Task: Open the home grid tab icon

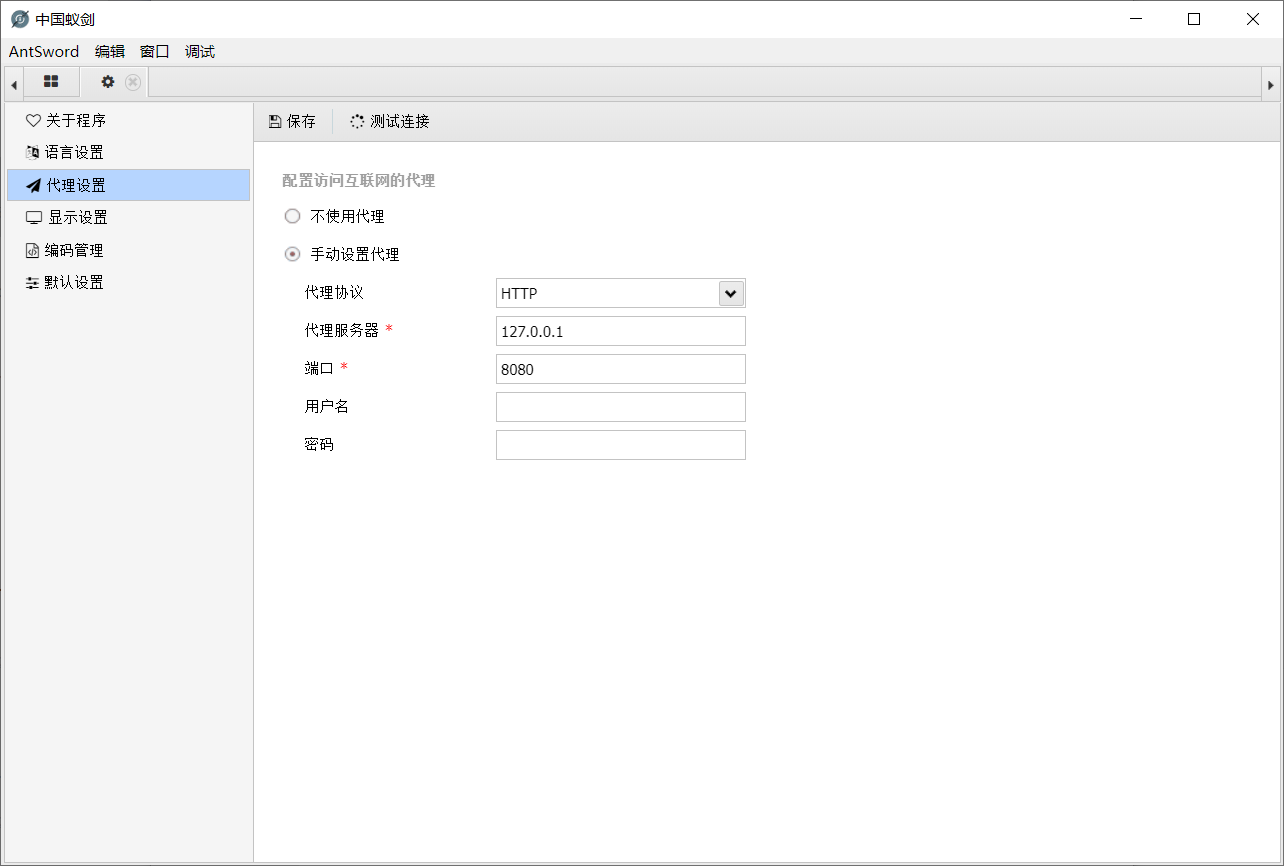Action: tap(51, 82)
